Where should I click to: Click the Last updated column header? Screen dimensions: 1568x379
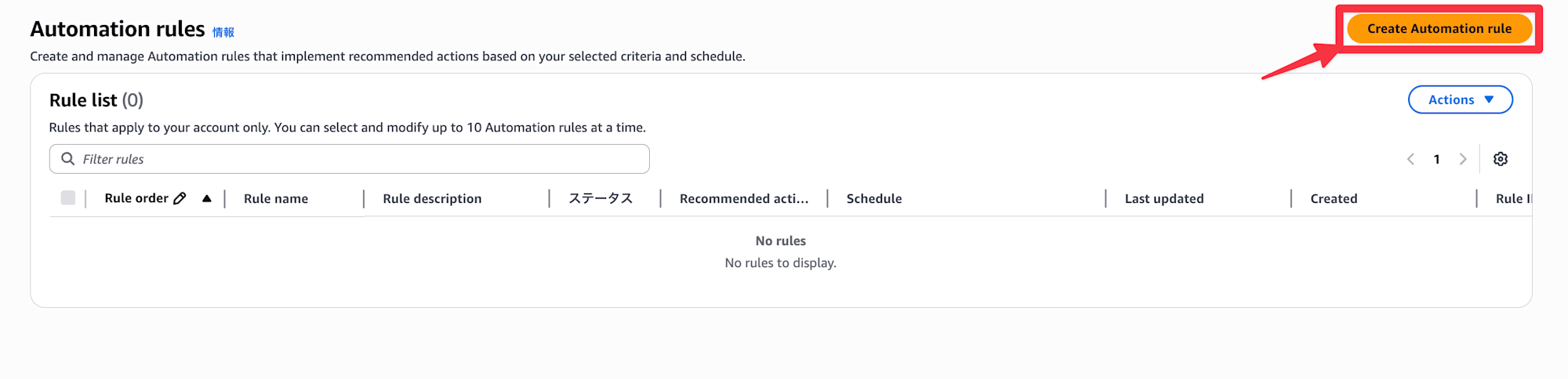(1164, 199)
